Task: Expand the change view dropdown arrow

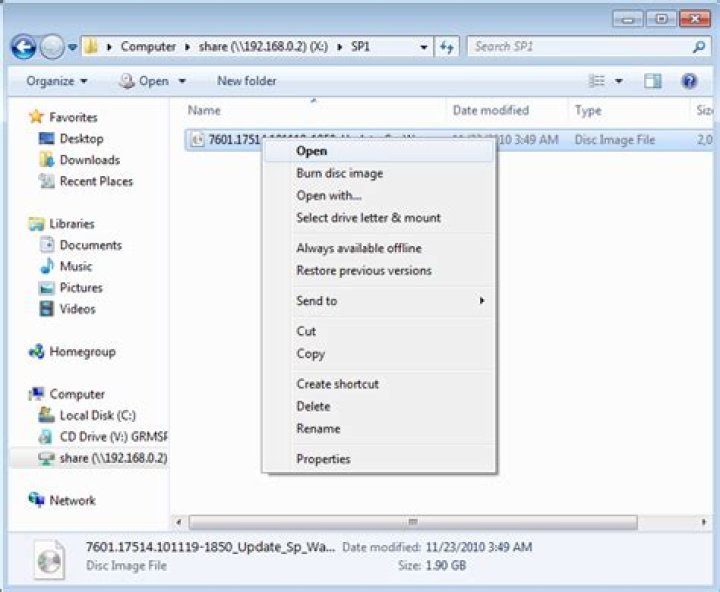Action: click(619, 81)
